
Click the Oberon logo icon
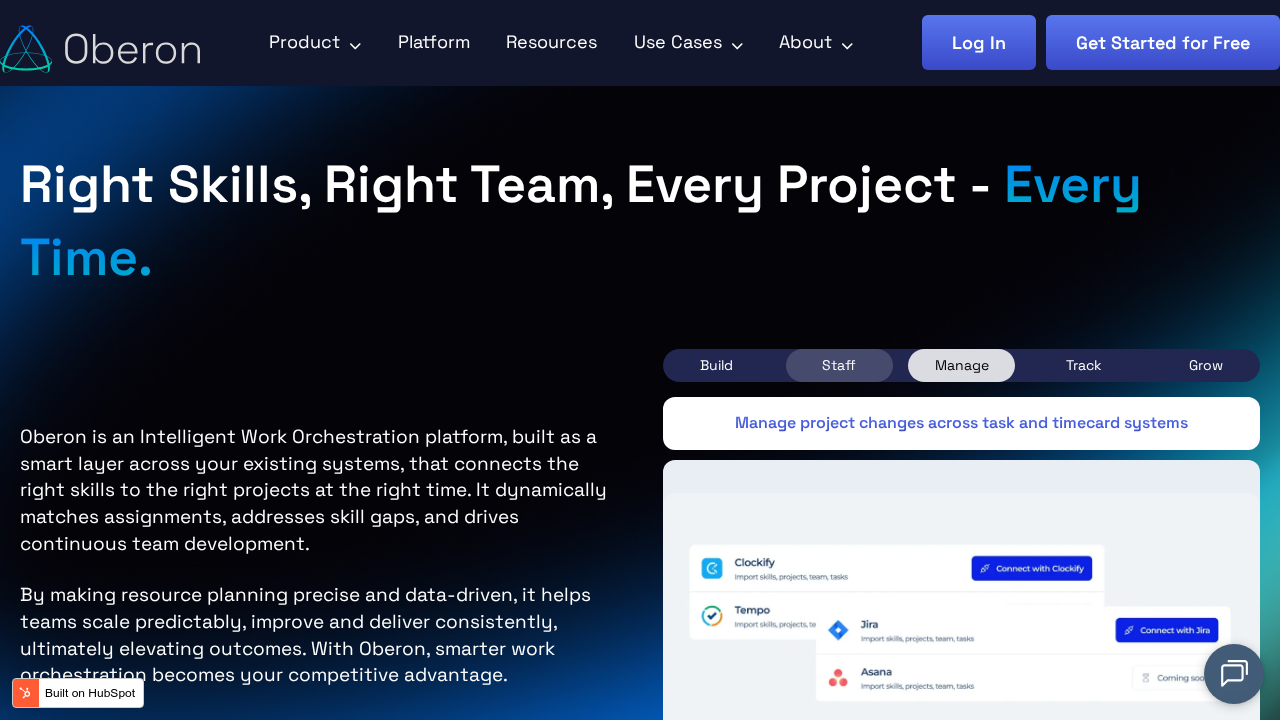(x=26, y=49)
